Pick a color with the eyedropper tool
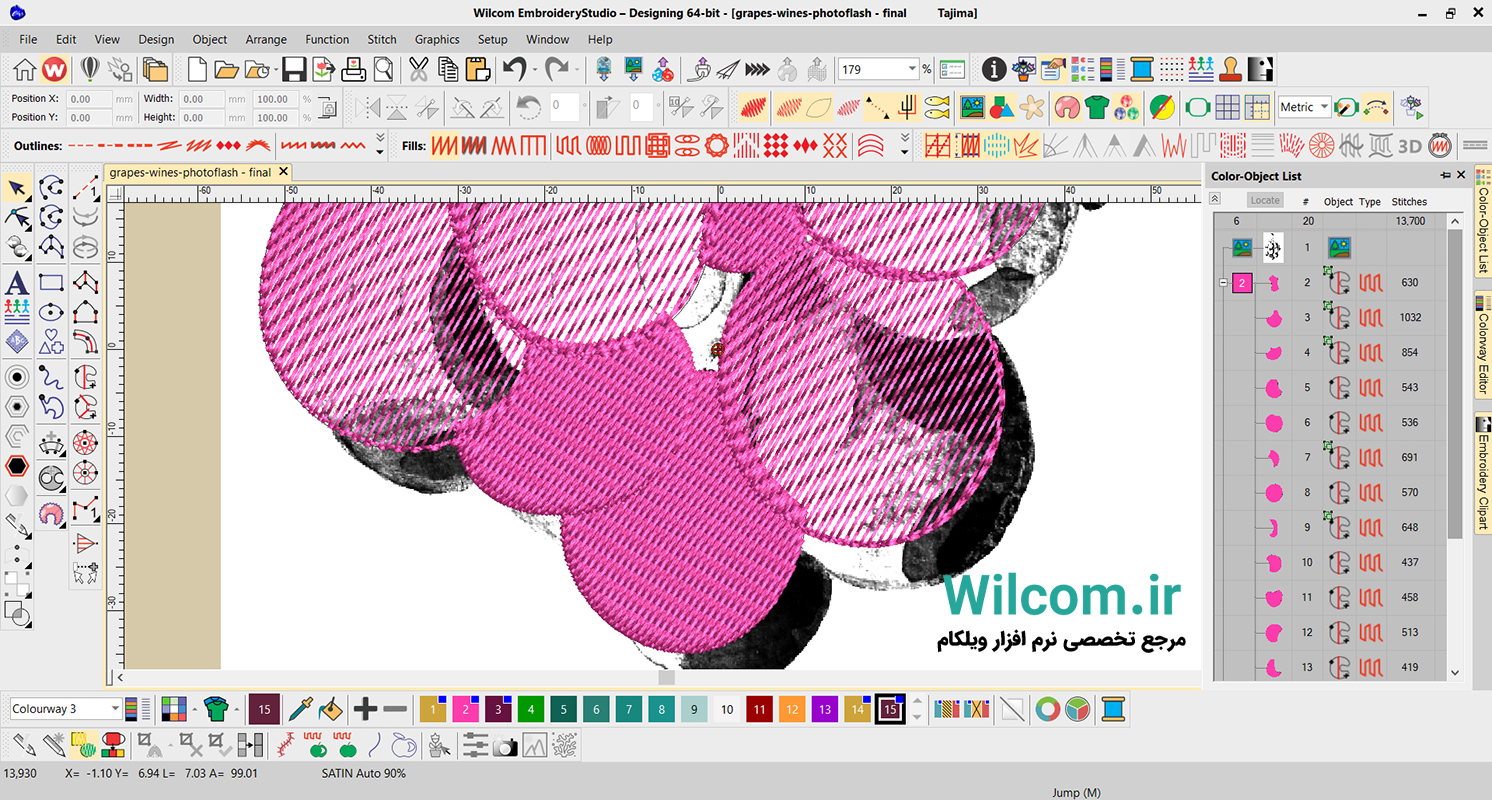The height and width of the screenshot is (800, 1492). coord(299,709)
